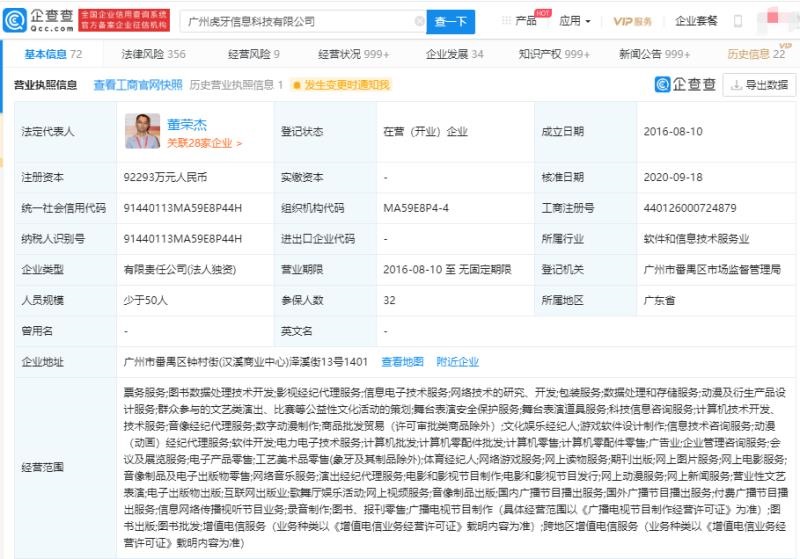Click the 导出数据 export button
The width and height of the screenshot is (800, 559).
[759, 85]
